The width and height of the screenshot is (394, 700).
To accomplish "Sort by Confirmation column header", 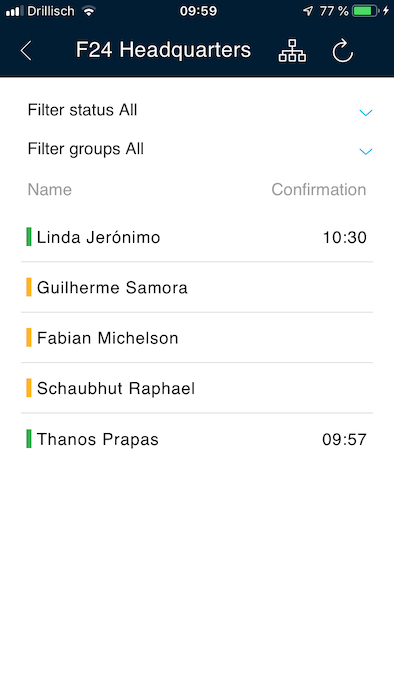I will click(x=319, y=190).
